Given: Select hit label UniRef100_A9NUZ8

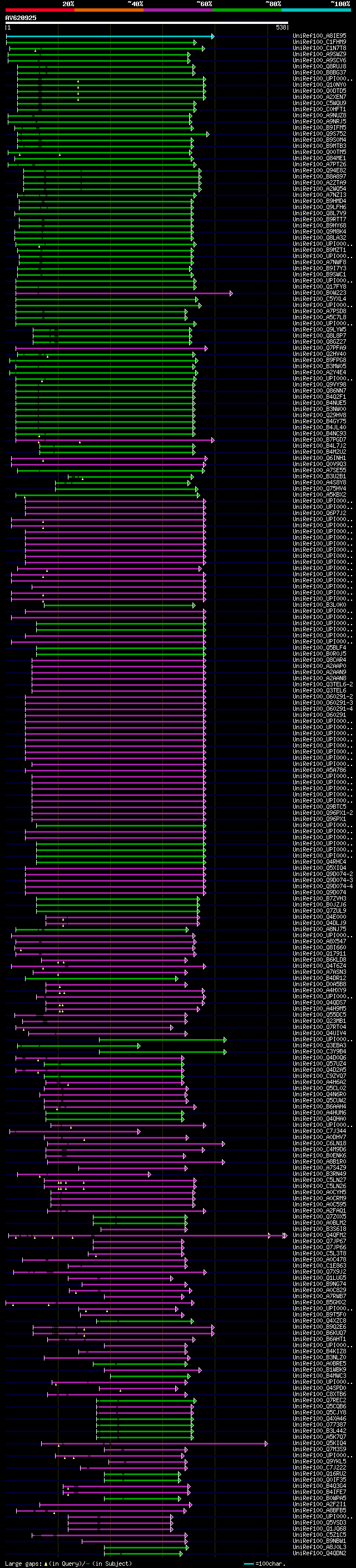Looking at the screenshot, I should tap(319, 116).
